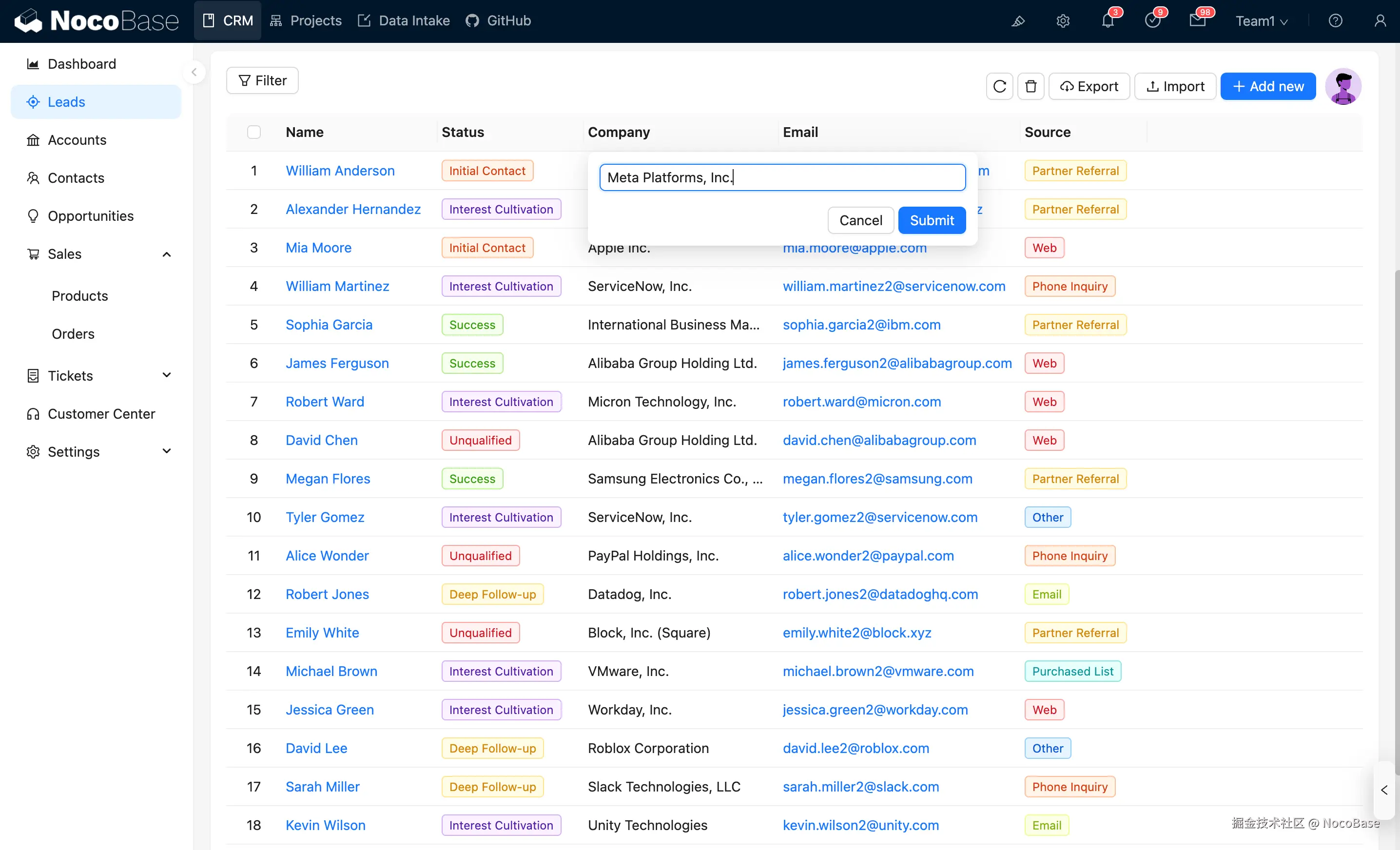The image size is (1400, 850).
Task: Click the Data Intake edit icon
Action: click(x=364, y=21)
